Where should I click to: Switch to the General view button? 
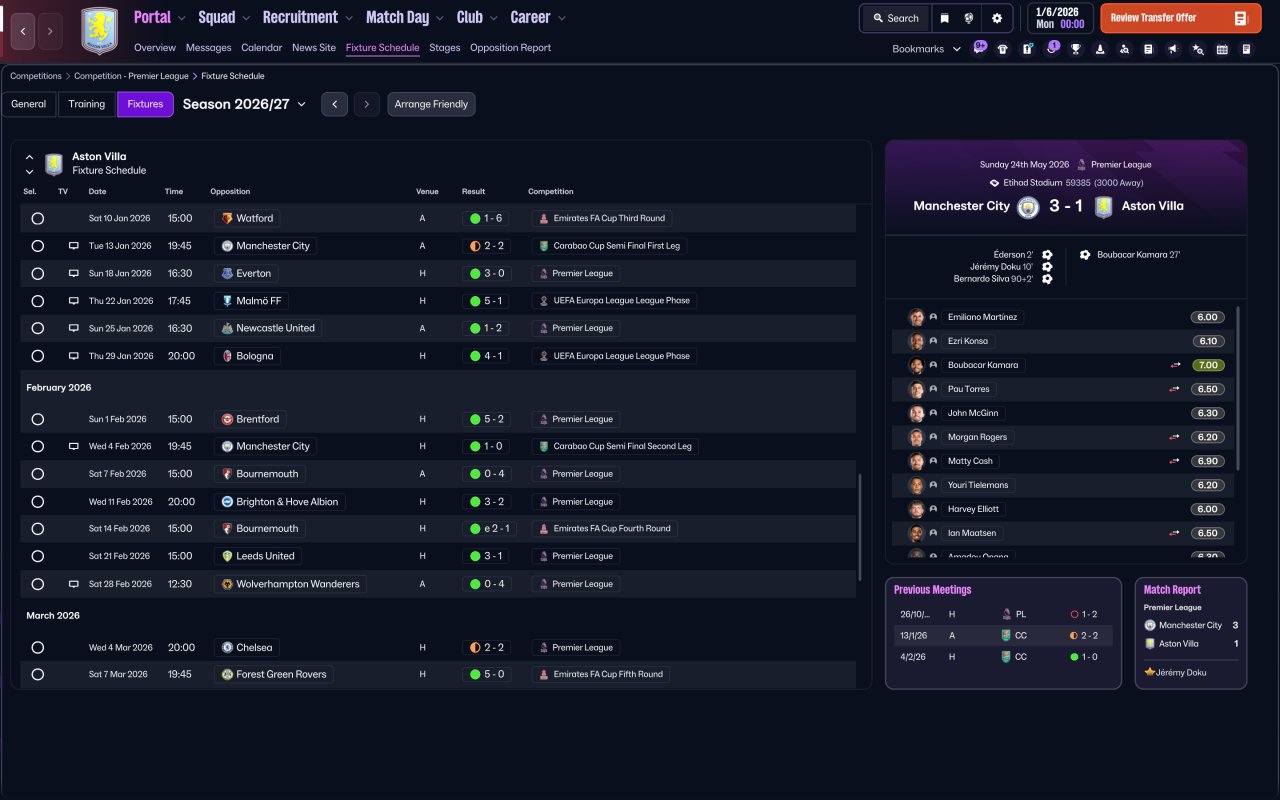29,104
